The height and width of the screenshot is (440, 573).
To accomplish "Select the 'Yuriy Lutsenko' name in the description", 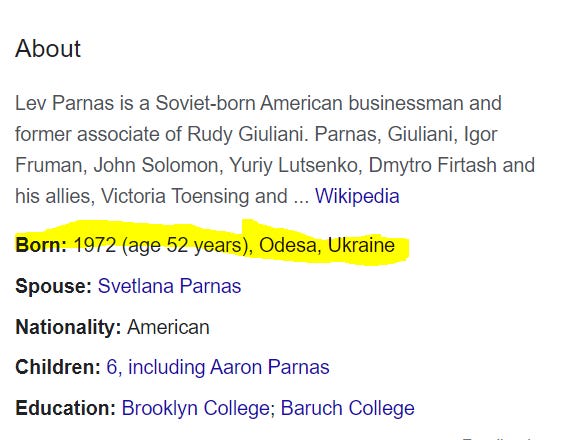I will point(295,165).
